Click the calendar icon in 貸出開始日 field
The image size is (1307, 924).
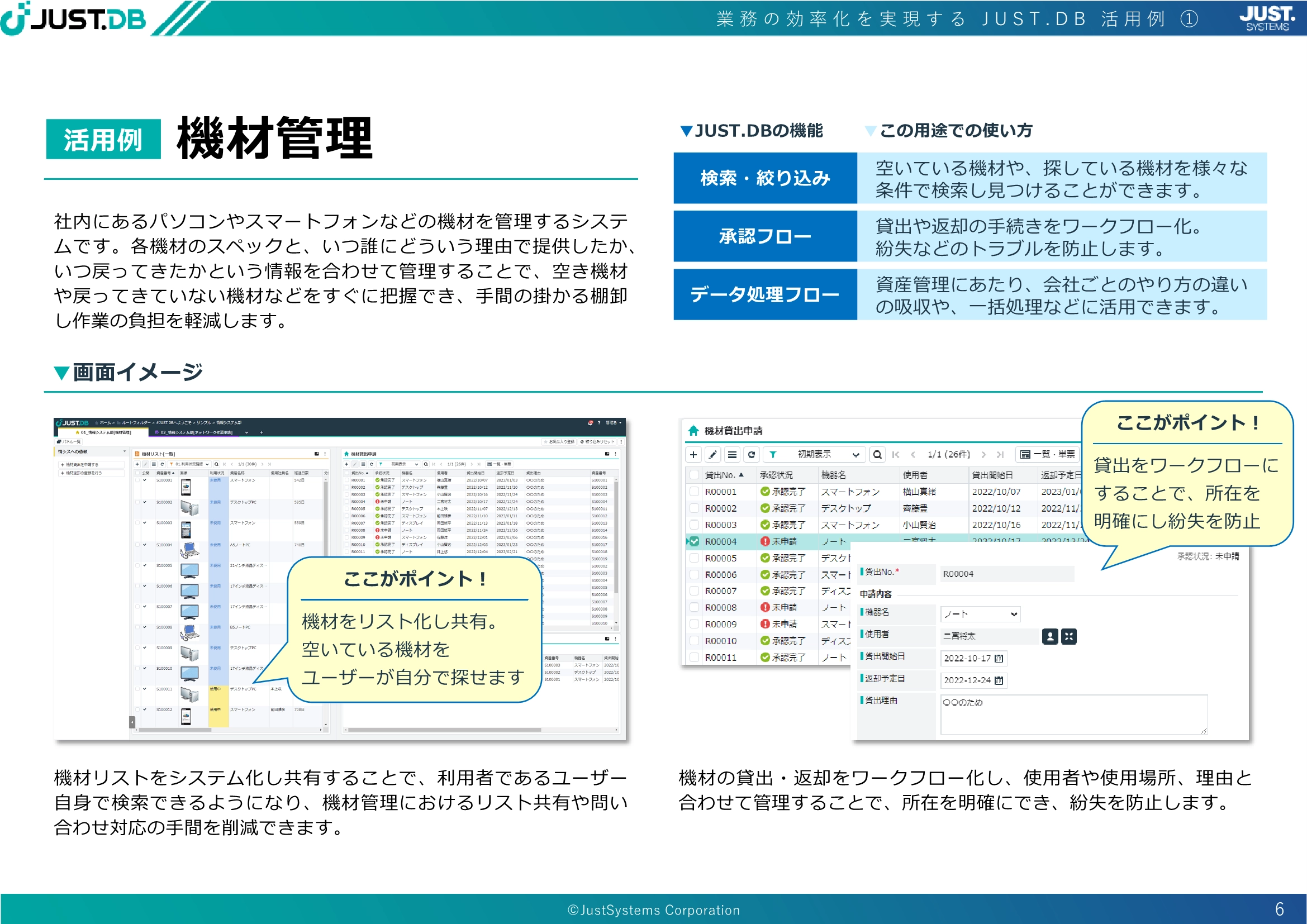pyautogui.click(x=999, y=658)
